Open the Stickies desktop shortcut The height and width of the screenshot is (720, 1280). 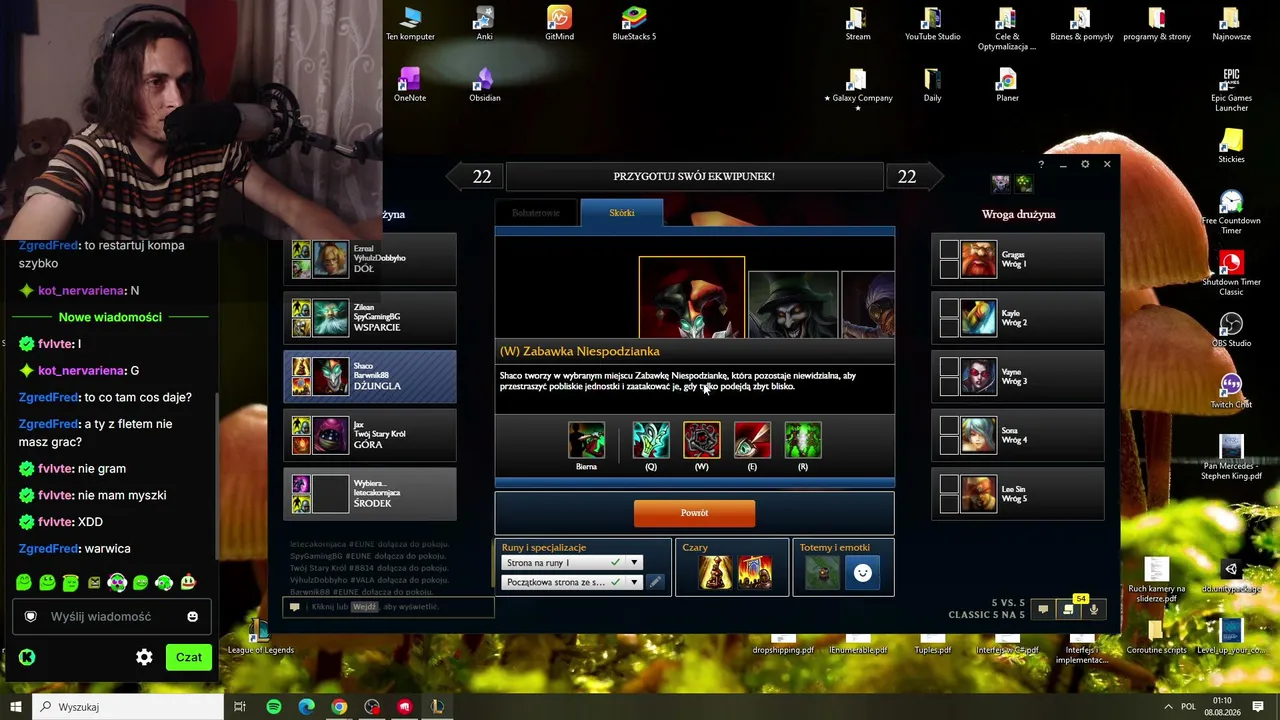(x=1231, y=146)
